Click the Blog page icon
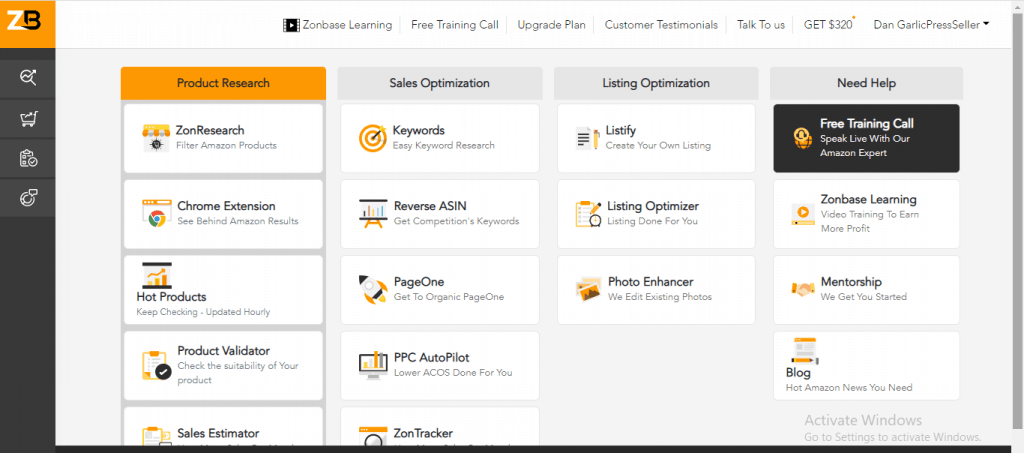 803,350
